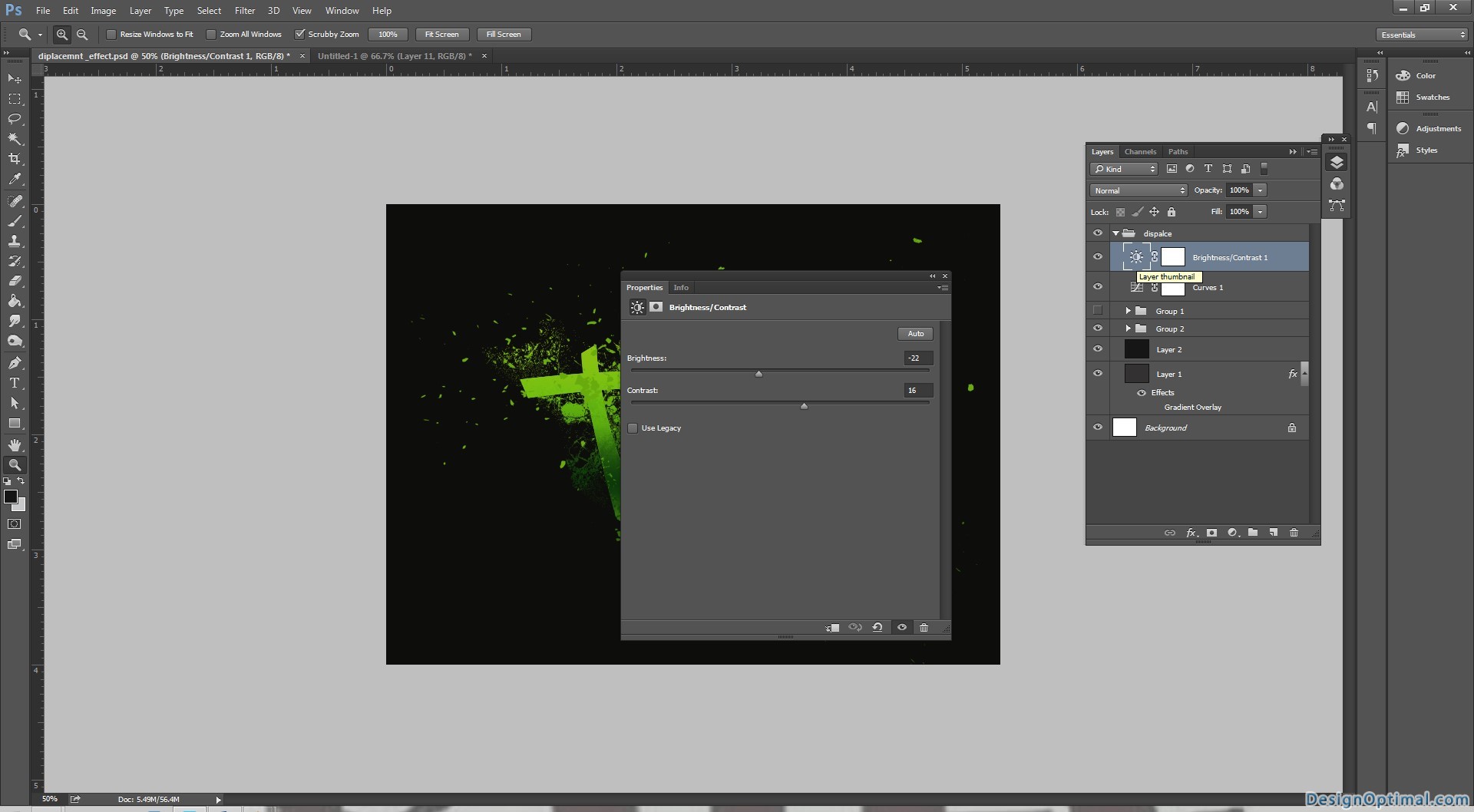Open the blend mode Normal dropdown
Viewport: 1474px width, 812px height.
point(1139,190)
